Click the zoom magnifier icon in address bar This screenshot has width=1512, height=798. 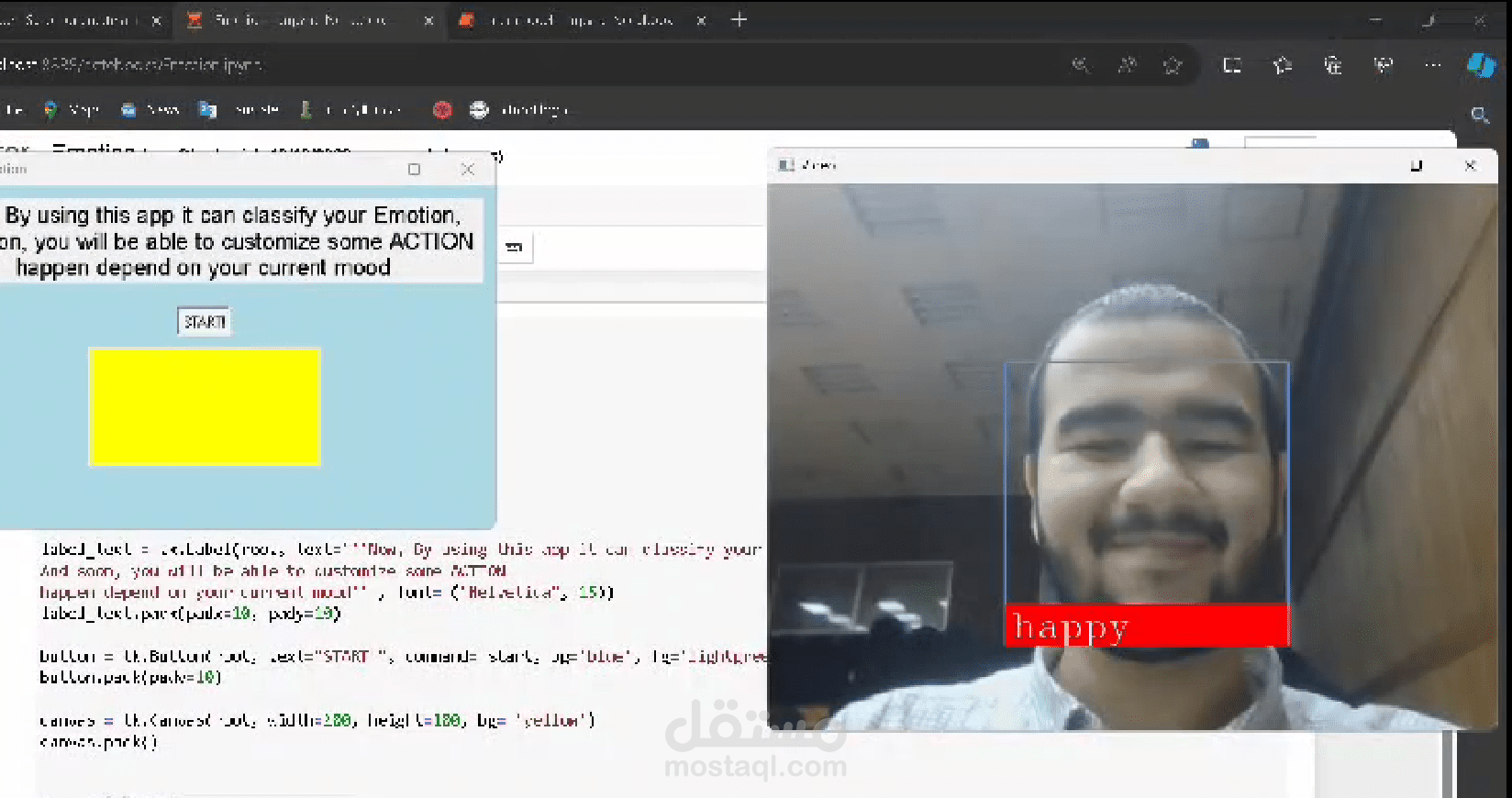click(1081, 65)
